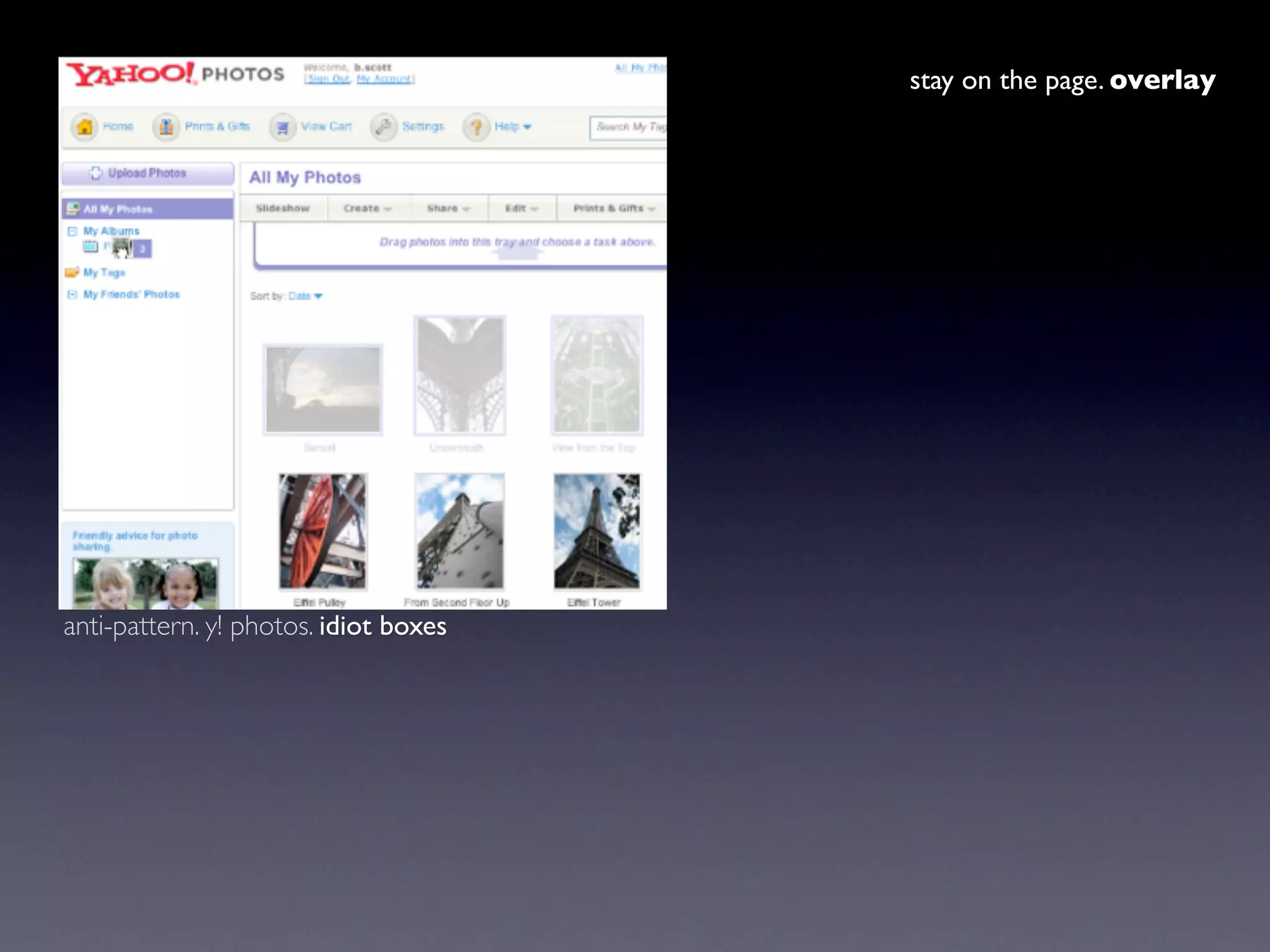
Task: Select the Sunset photo thumbnail
Action: [x=322, y=389]
